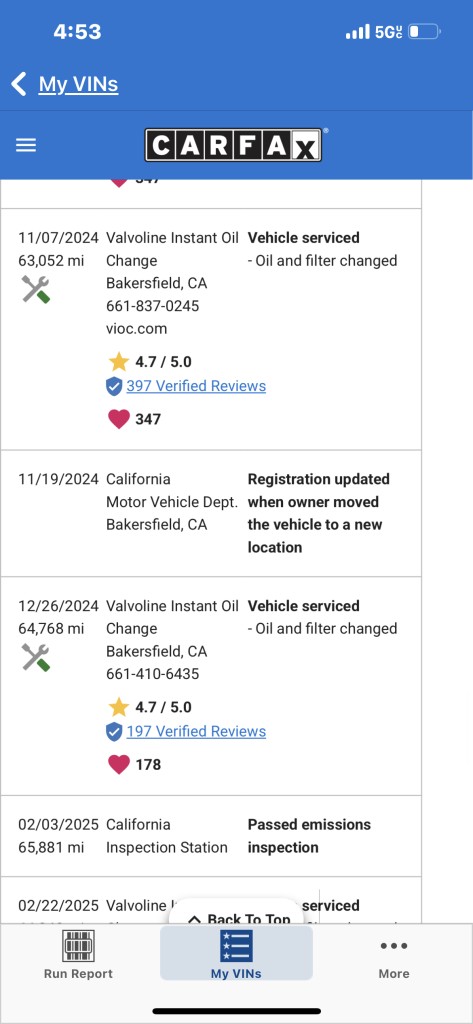Select the My VINs bottom tab
Image resolution: width=473 pixels, height=1024 pixels.
[x=236, y=953]
